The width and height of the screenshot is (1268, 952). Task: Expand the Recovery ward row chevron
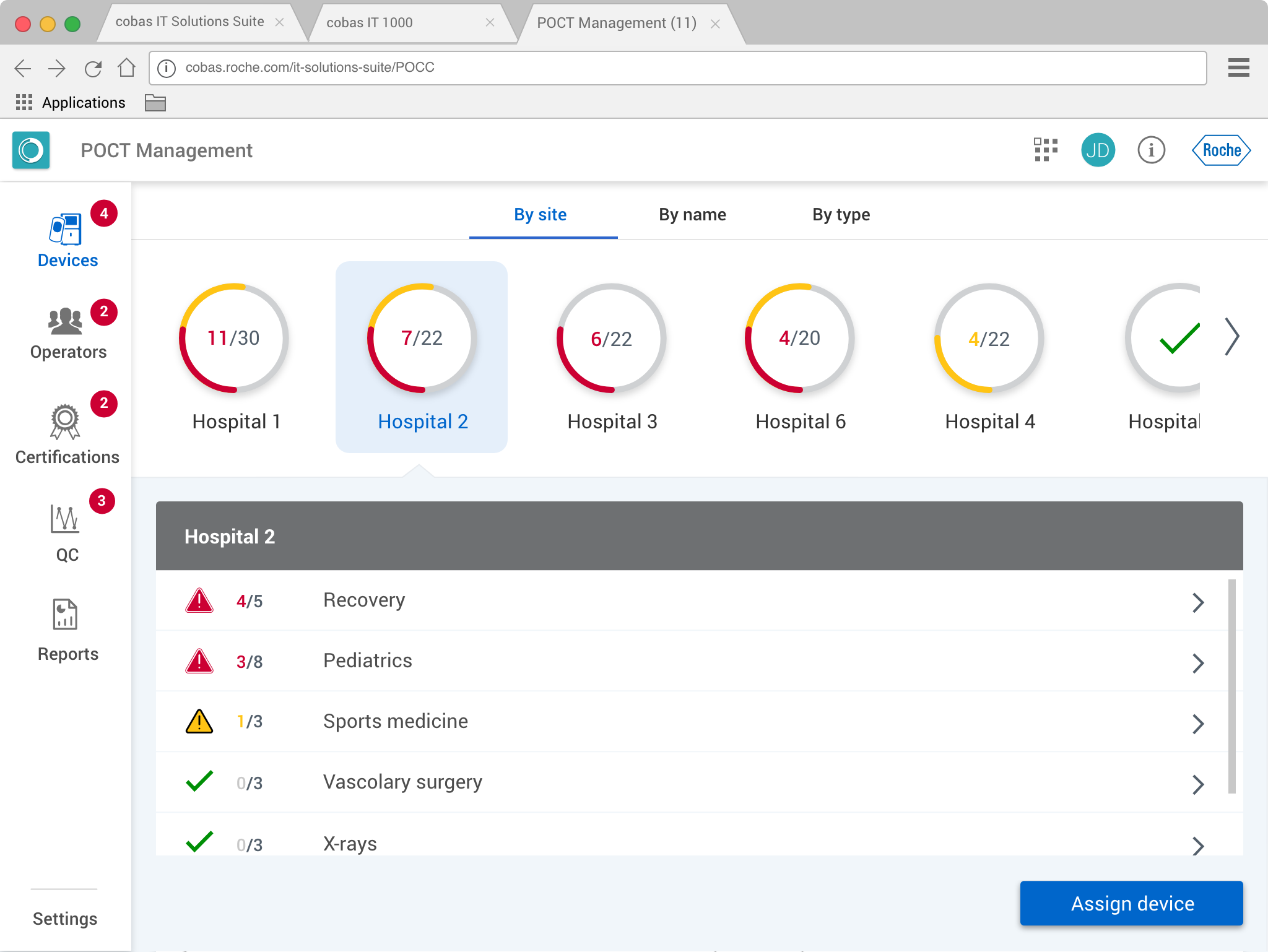[1198, 602]
